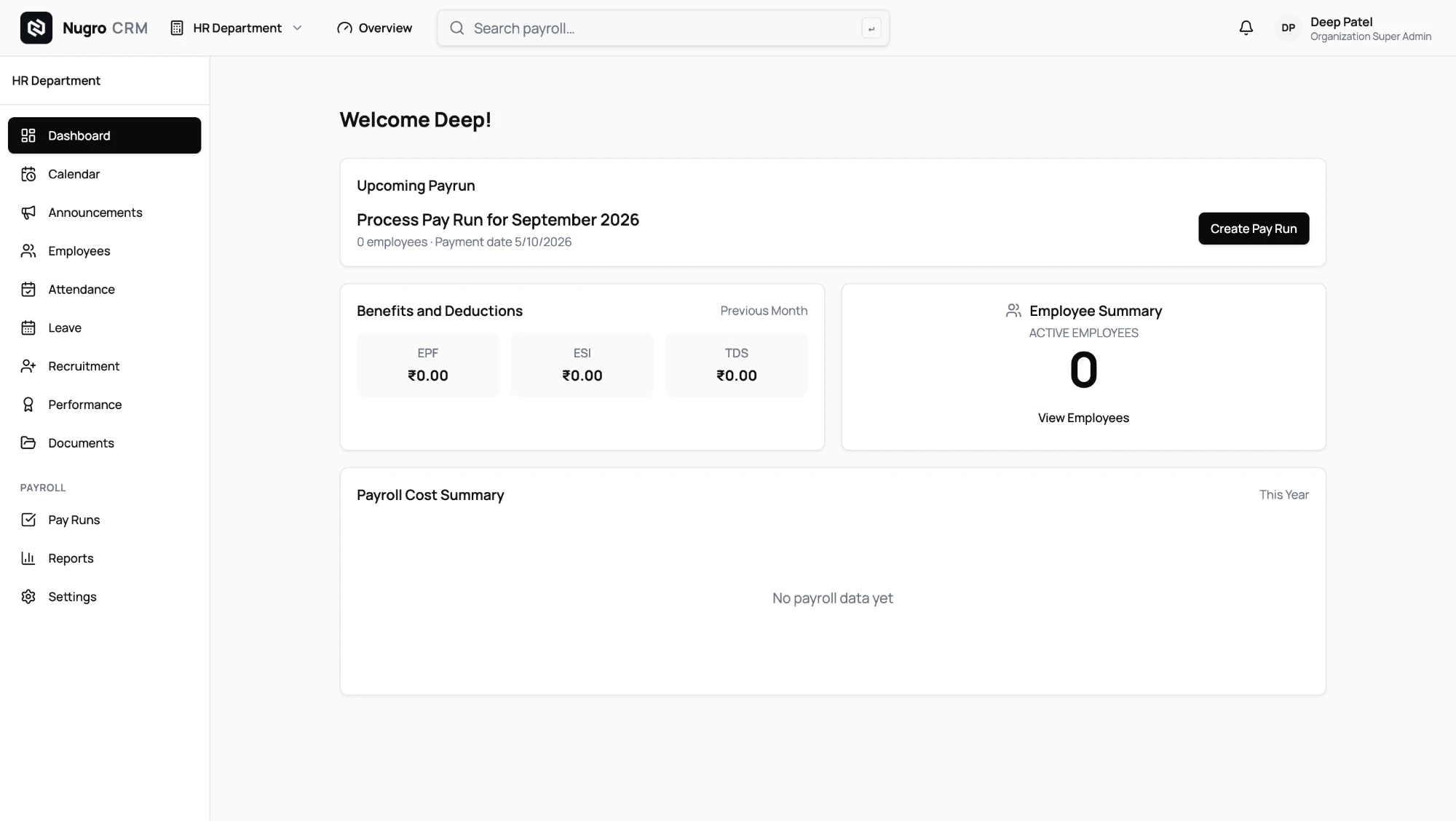Click the Nugro CRM logo icon
Screen dimensions: 1456x821
click(x=36, y=28)
